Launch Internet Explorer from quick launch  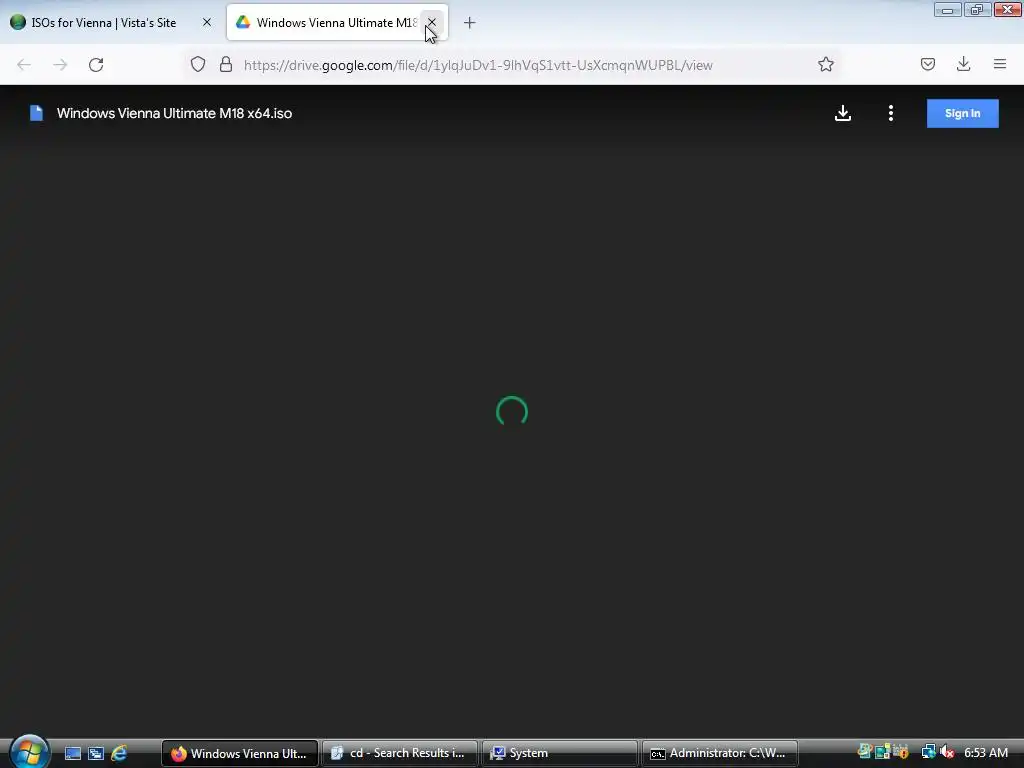[x=119, y=753]
